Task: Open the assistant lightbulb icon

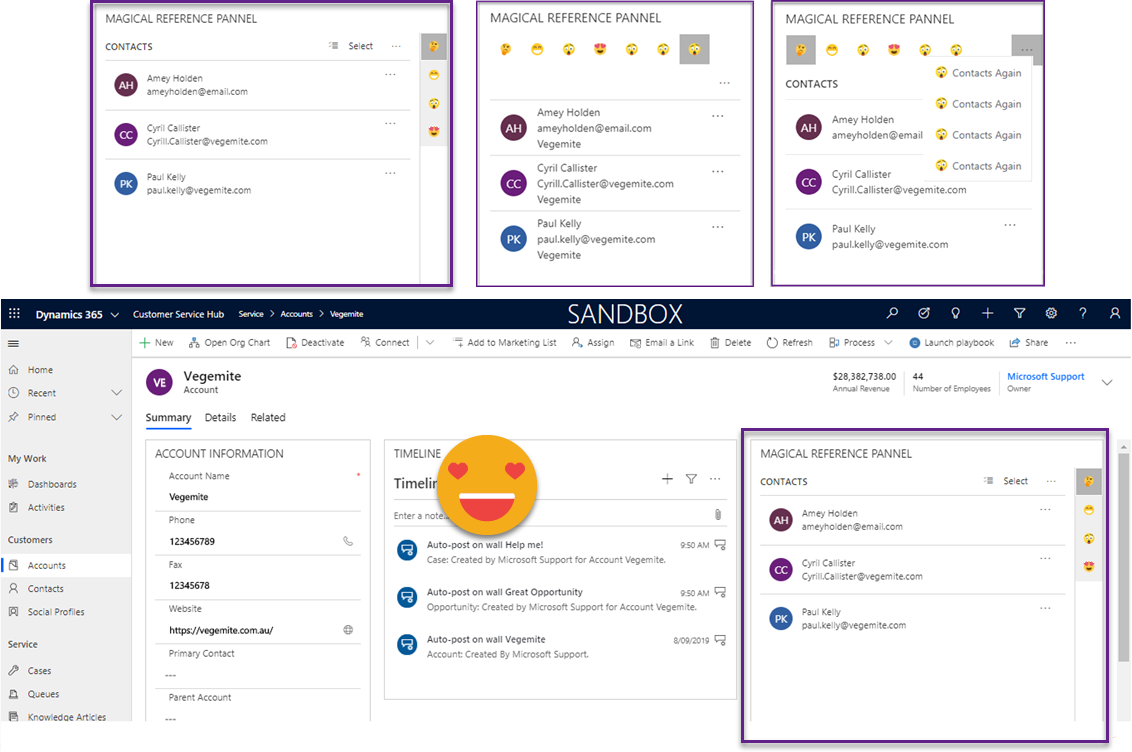Action: [x=955, y=313]
